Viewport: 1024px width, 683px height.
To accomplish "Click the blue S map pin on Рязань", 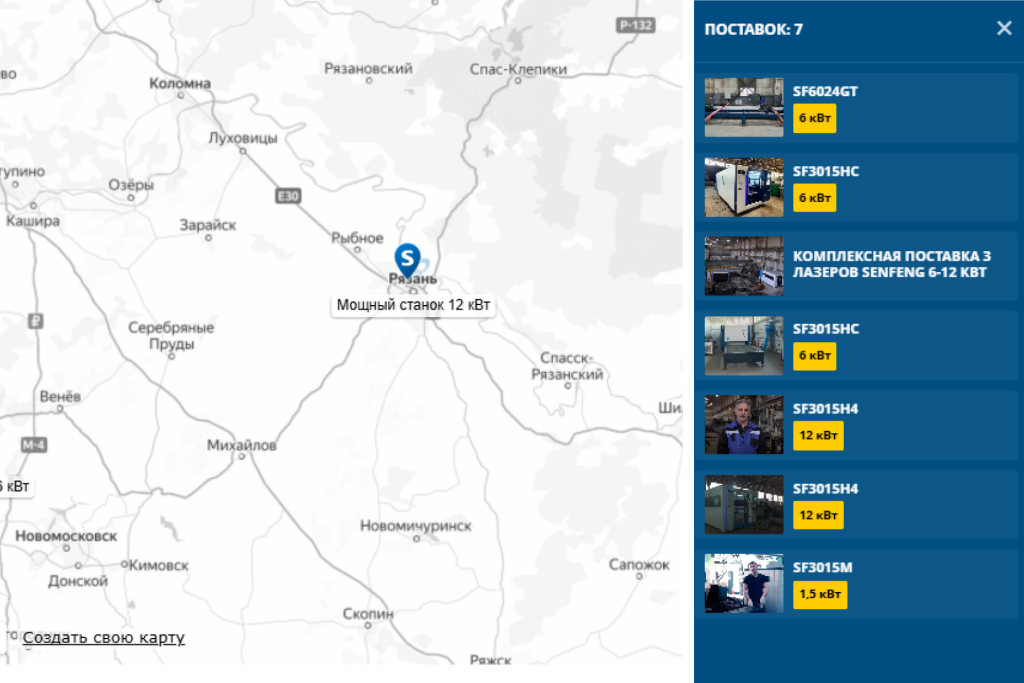I will click(408, 259).
